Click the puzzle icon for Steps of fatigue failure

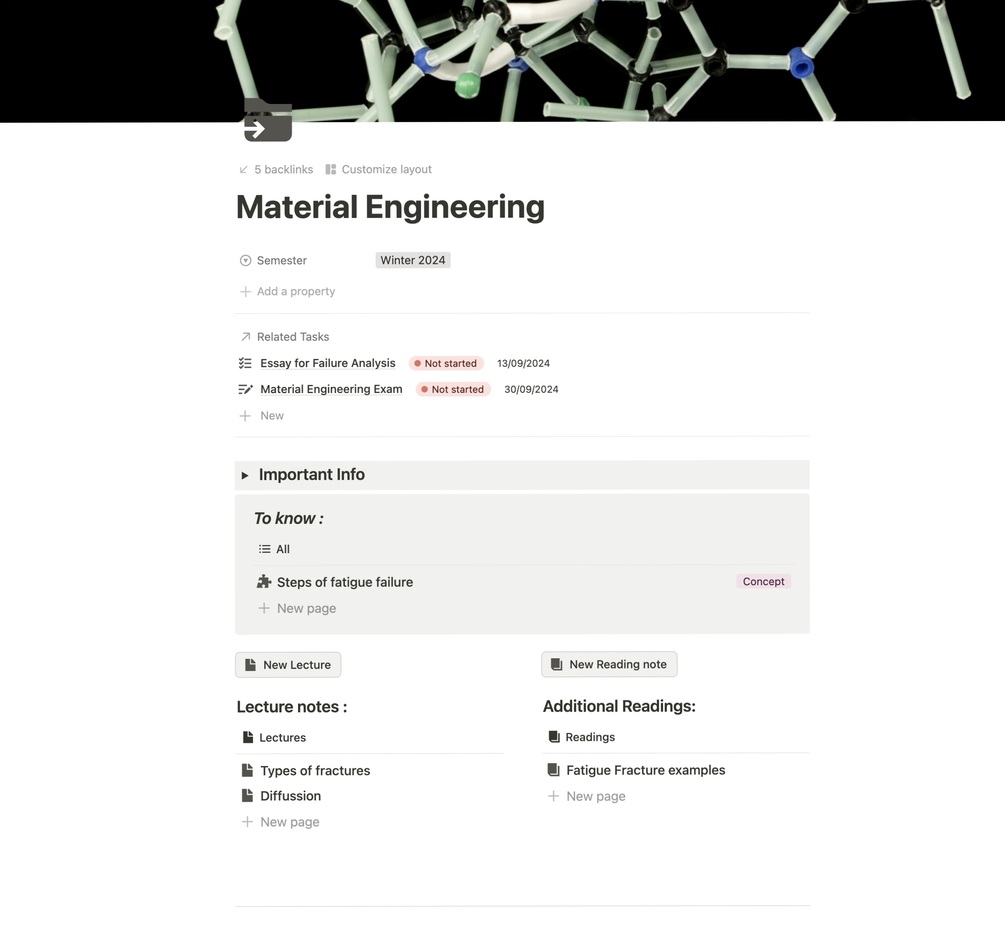264,582
